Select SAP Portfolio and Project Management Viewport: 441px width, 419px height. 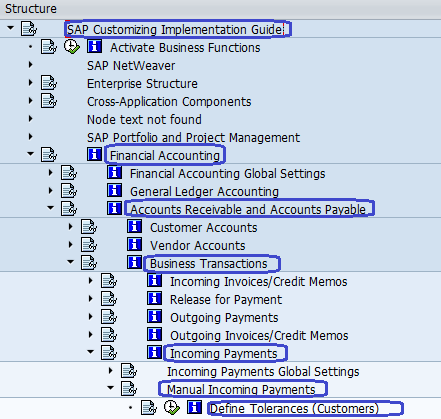point(193,138)
